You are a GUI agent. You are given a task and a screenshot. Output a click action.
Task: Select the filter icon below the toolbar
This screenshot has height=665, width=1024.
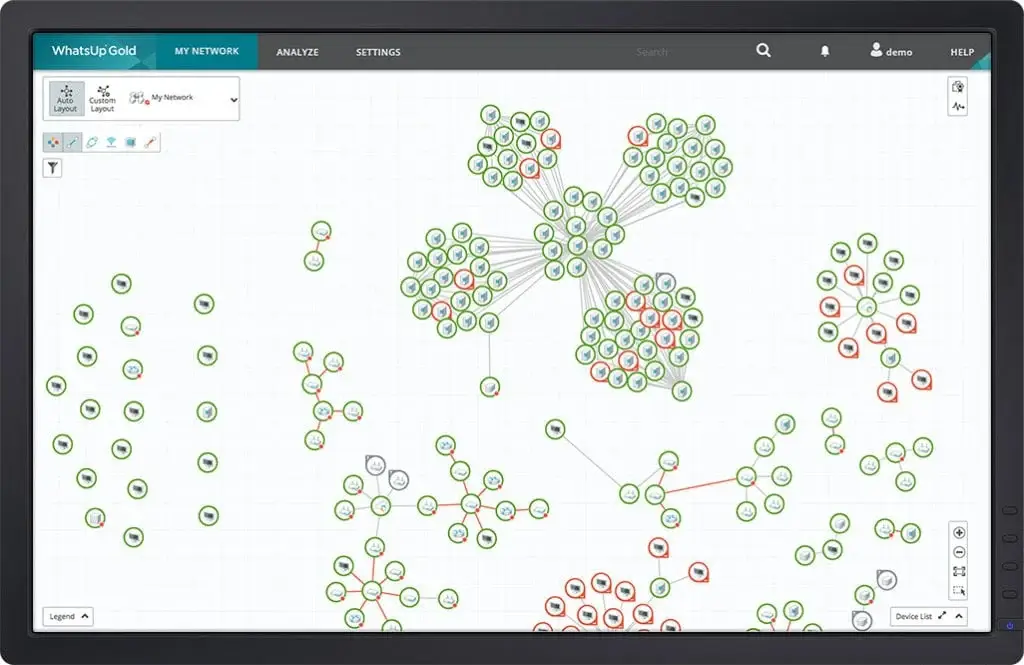point(52,167)
